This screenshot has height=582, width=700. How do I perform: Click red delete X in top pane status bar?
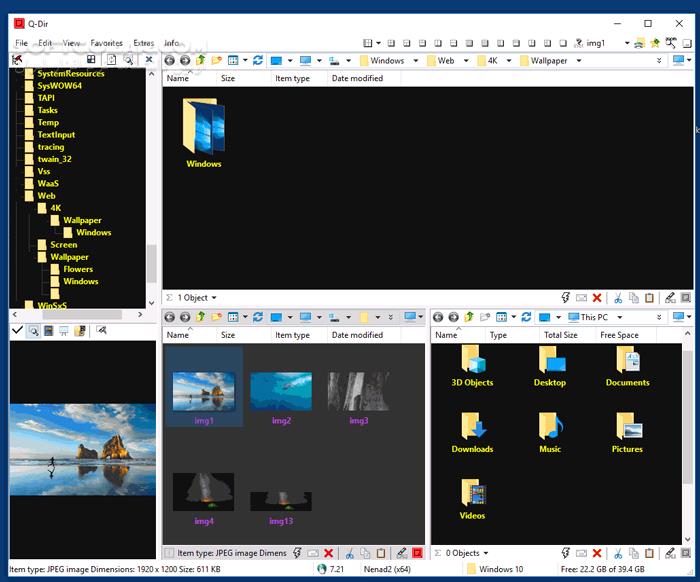597,298
